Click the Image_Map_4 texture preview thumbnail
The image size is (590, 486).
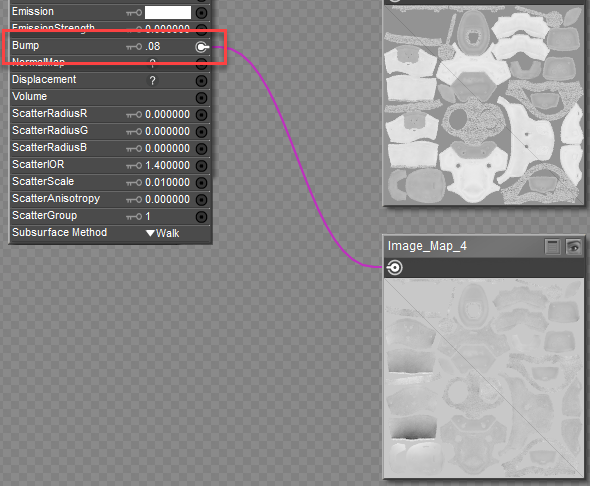point(484,378)
